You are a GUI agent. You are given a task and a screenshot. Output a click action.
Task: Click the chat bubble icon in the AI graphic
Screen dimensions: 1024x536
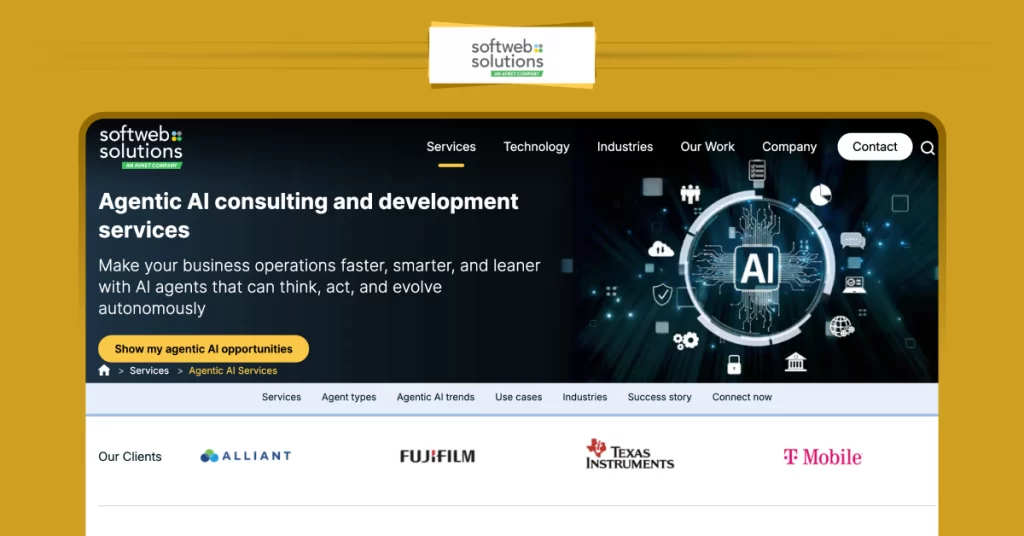(x=852, y=241)
